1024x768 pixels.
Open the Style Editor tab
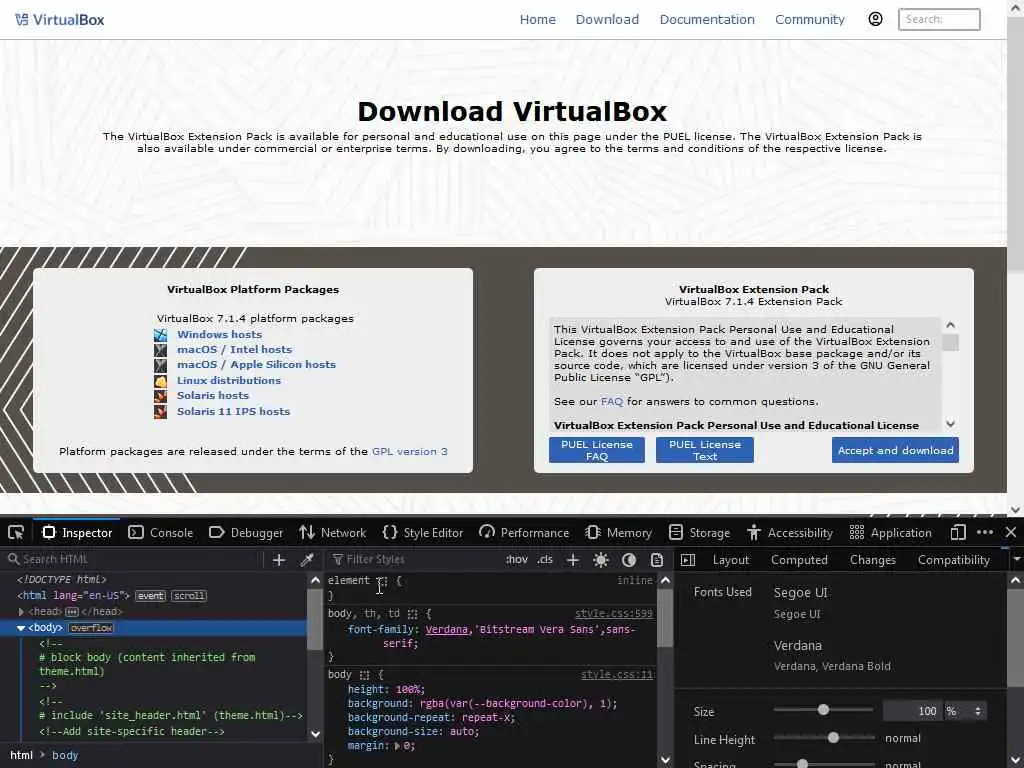point(423,532)
